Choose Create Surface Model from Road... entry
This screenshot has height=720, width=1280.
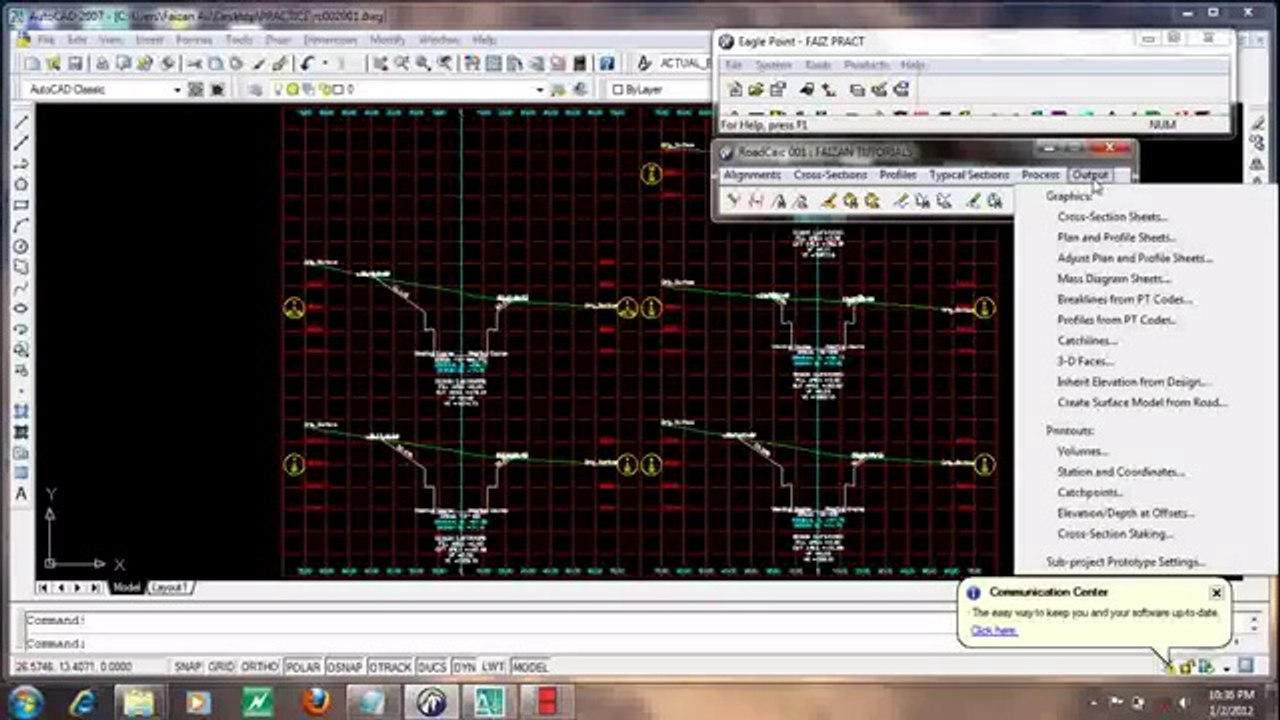1142,403
